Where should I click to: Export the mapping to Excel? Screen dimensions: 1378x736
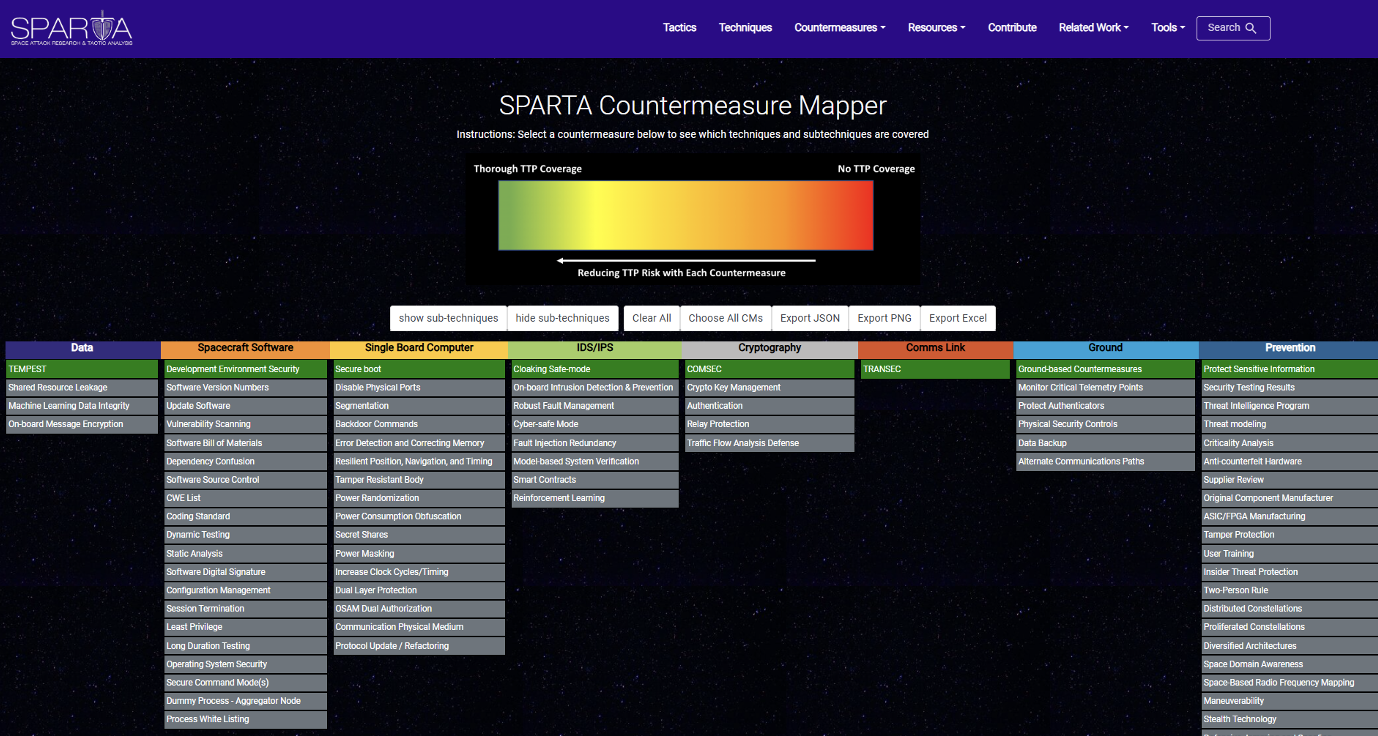(958, 318)
